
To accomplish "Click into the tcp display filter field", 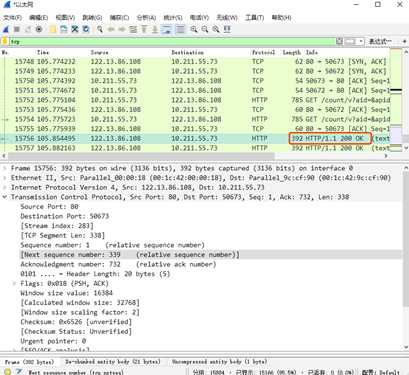I will [x=172, y=42].
